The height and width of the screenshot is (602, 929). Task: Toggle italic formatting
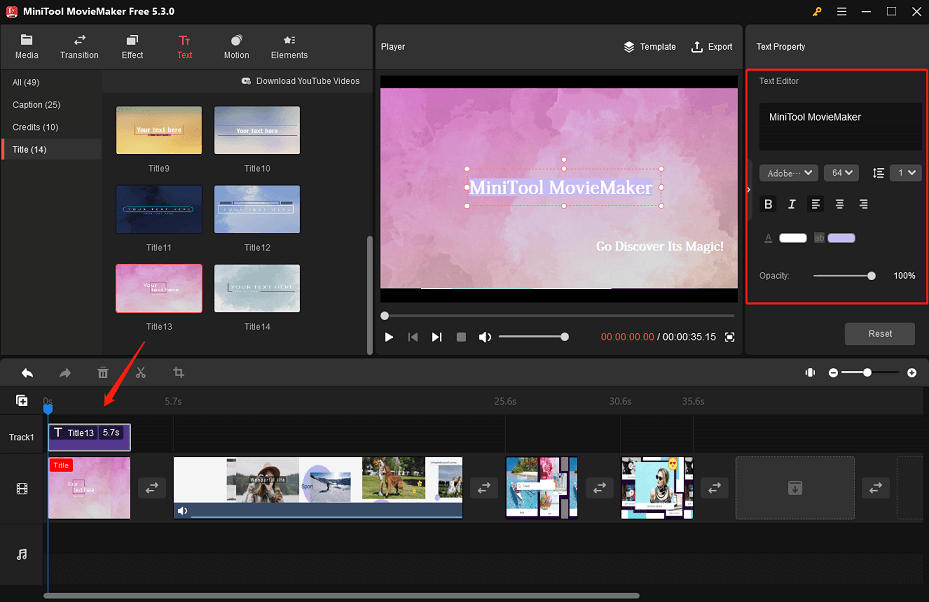792,204
